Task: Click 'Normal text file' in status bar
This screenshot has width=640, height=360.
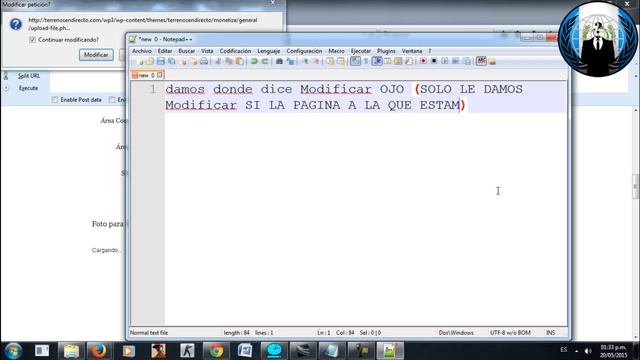Action: 149,333
